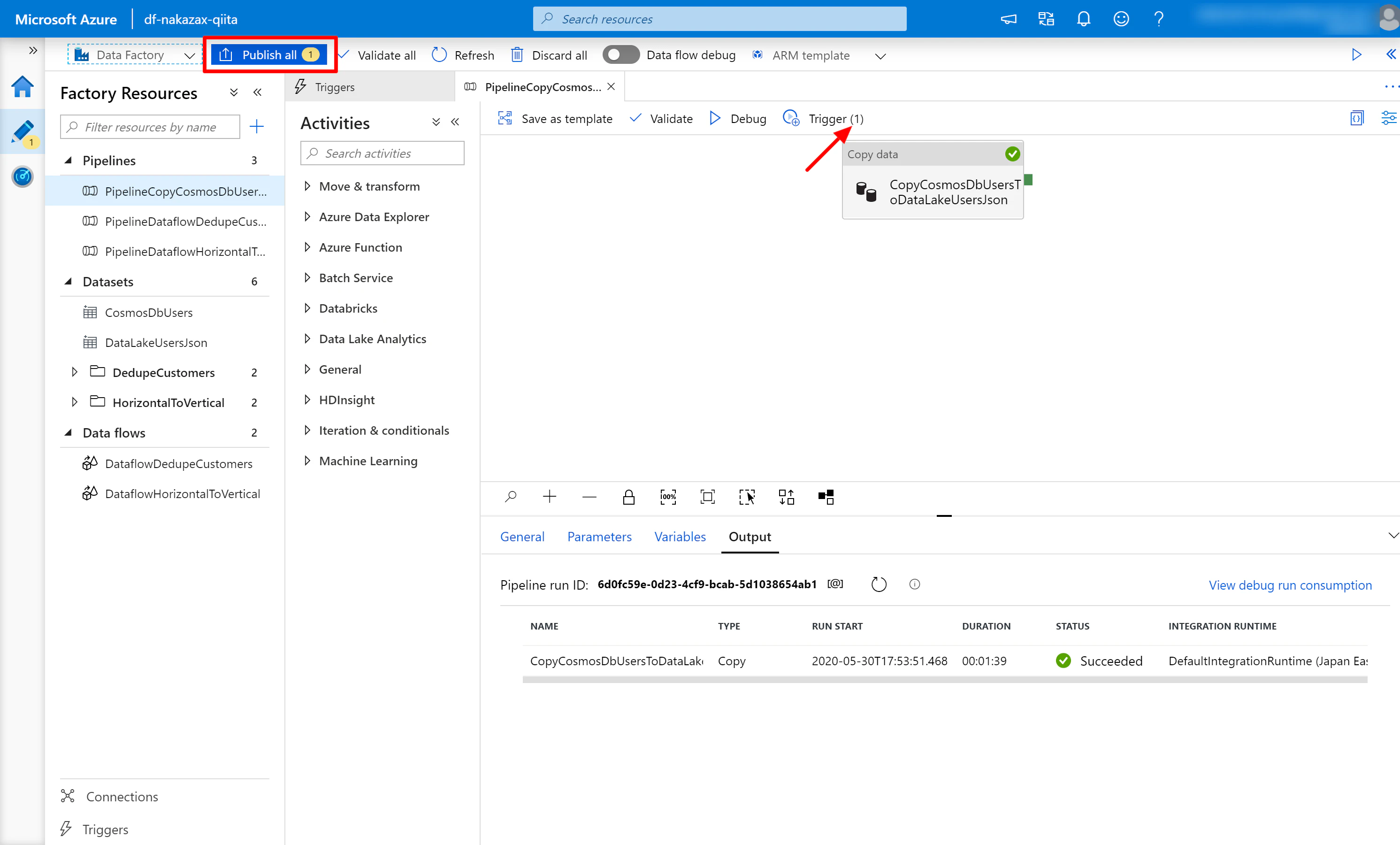Image resolution: width=1400 pixels, height=845 pixels.
Task: Select PipelineDataflowHorizontalT pipeline
Action: (x=164, y=251)
